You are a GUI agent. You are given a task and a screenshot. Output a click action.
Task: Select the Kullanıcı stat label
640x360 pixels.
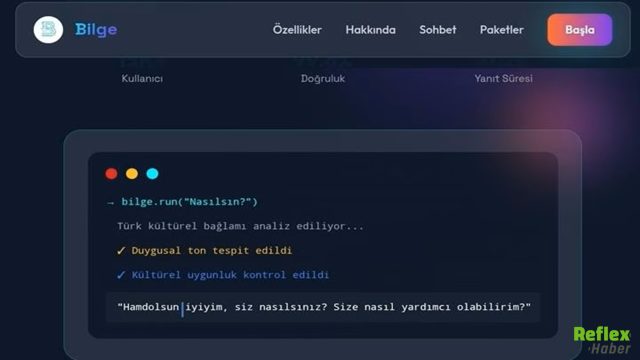click(142, 78)
